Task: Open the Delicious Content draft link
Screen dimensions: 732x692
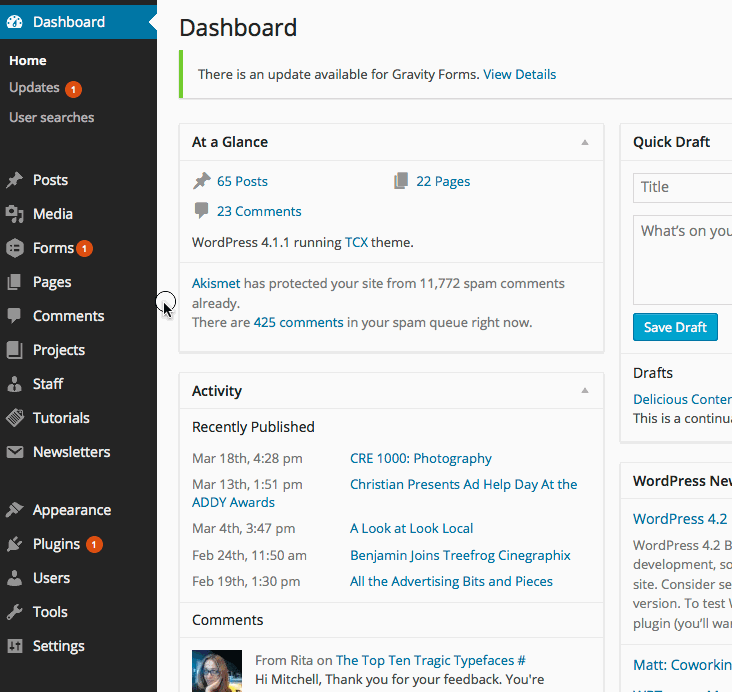Action: (x=683, y=399)
